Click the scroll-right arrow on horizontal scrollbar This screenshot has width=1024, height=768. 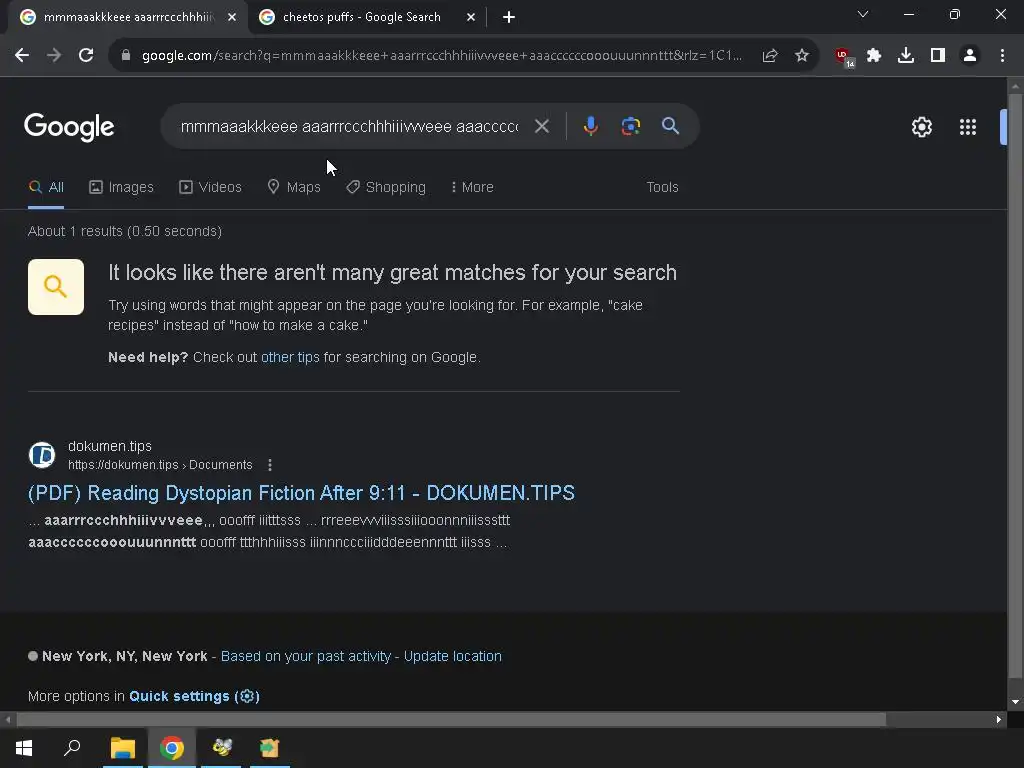tap(999, 720)
